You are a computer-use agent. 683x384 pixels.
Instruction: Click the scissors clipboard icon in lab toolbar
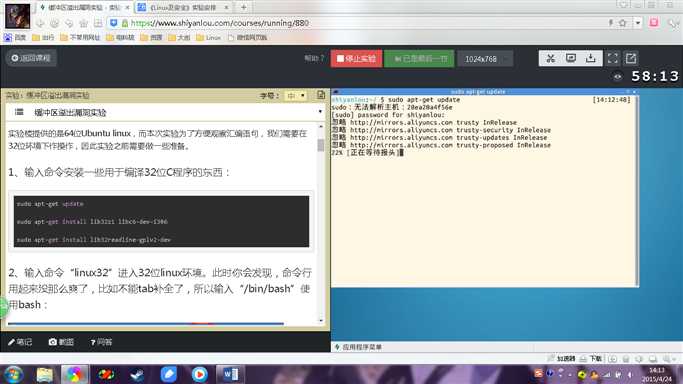(x=550, y=58)
